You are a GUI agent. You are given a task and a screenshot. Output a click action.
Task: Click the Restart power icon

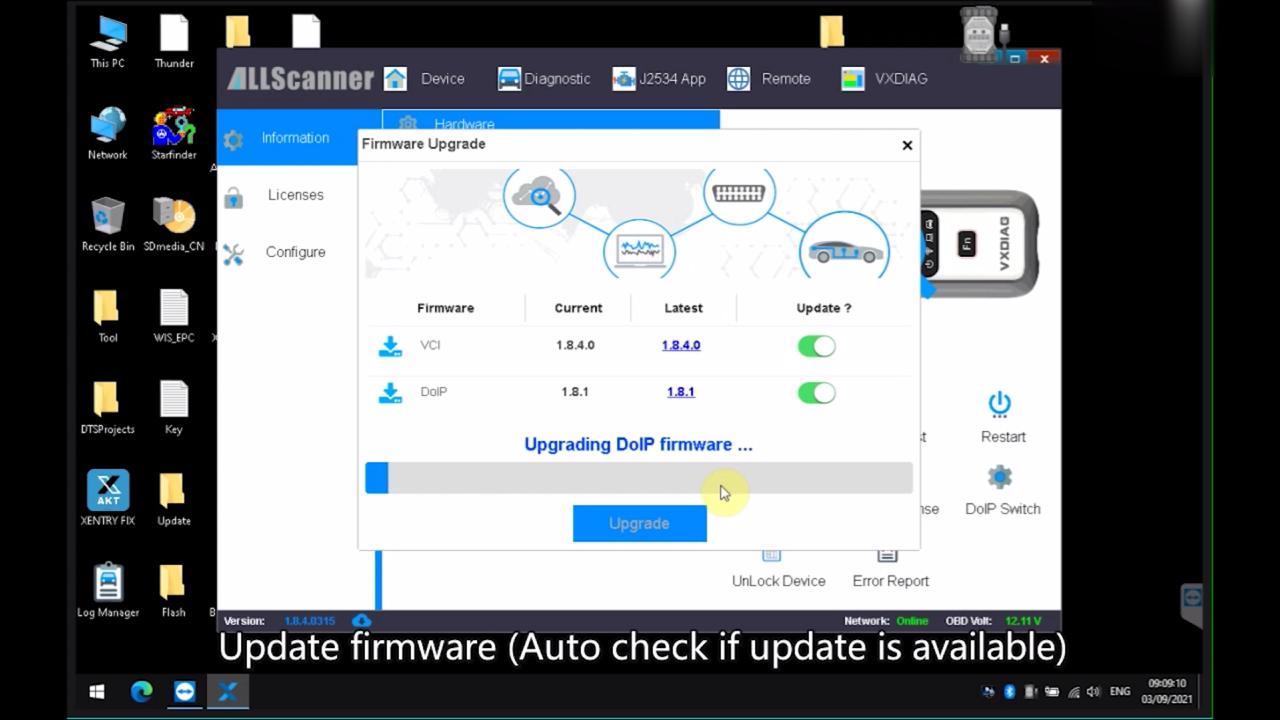click(1000, 404)
